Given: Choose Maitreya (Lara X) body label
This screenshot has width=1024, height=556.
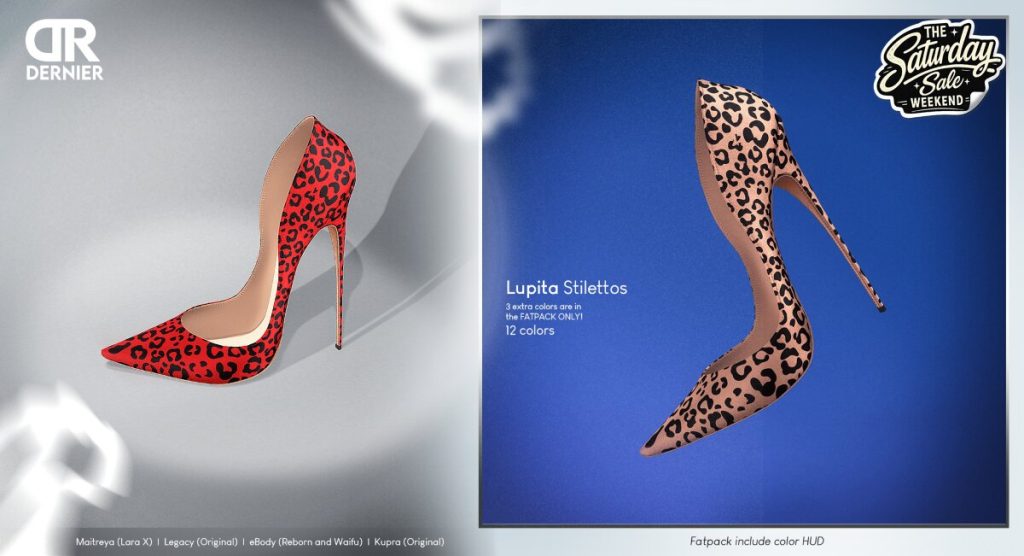Looking at the screenshot, I should [114, 542].
